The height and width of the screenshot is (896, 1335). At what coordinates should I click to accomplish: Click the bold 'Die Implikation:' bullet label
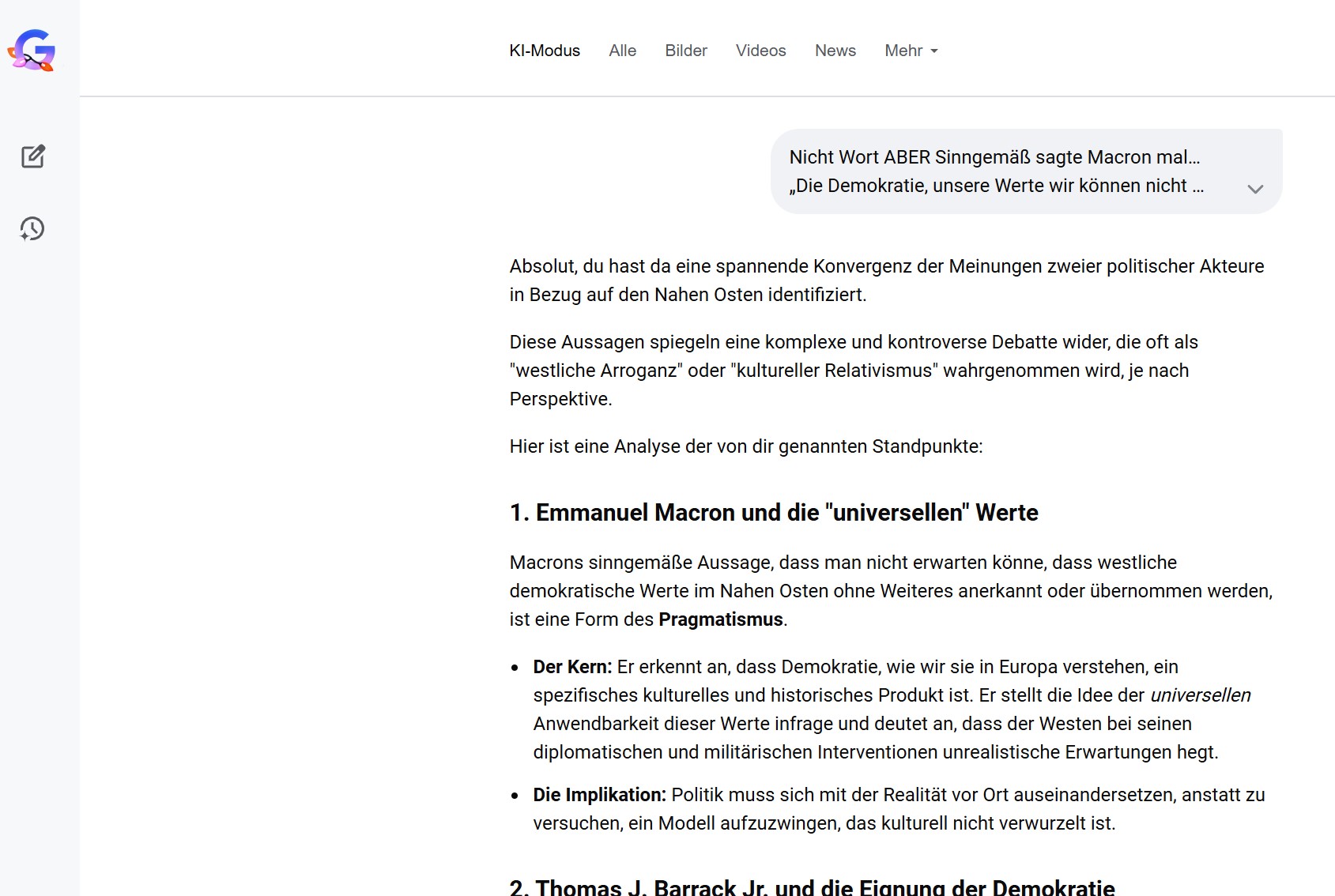pyautogui.click(x=599, y=795)
